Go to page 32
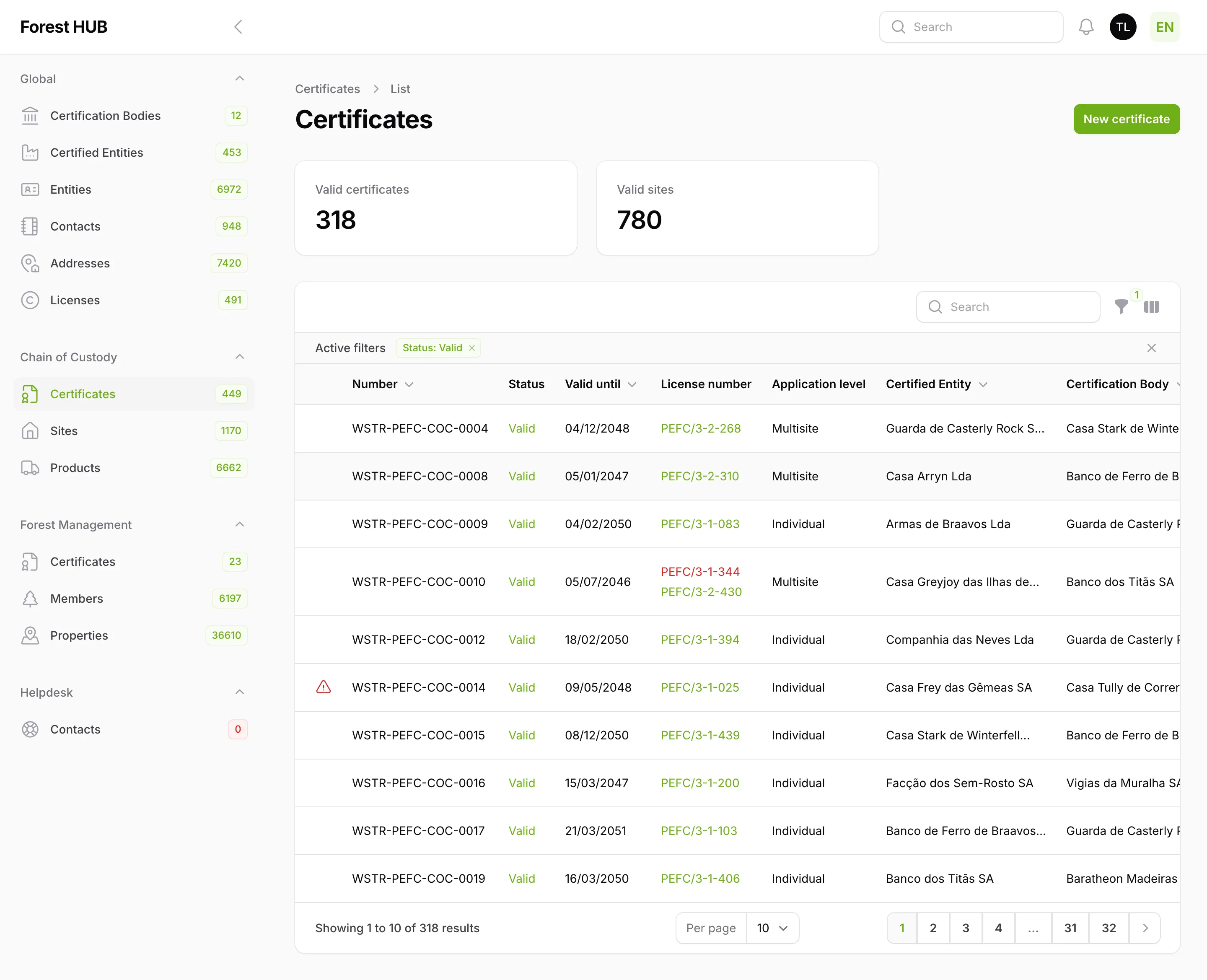The width and height of the screenshot is (1207, 980). tap(1109, 928)
